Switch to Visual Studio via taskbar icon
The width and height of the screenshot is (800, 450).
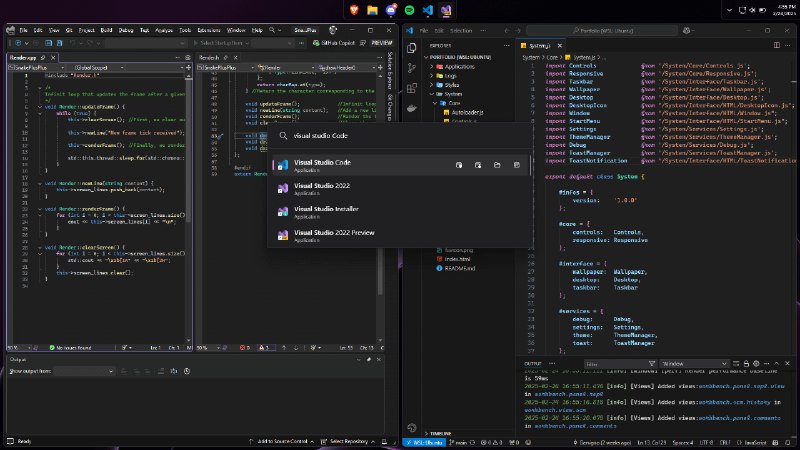[446, 10]
